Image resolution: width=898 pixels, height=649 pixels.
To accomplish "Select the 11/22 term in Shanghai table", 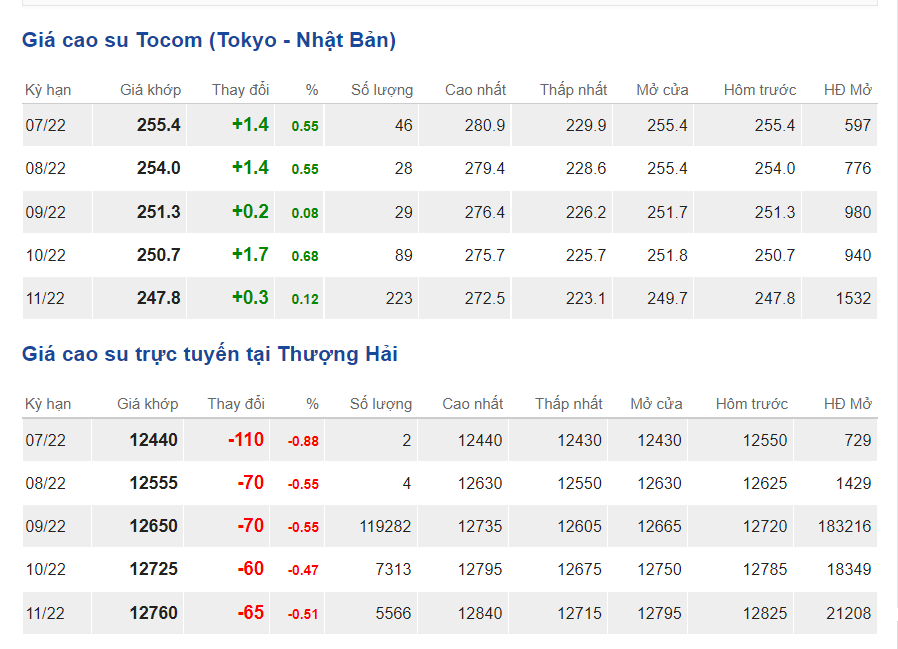I will pos(45,613).
